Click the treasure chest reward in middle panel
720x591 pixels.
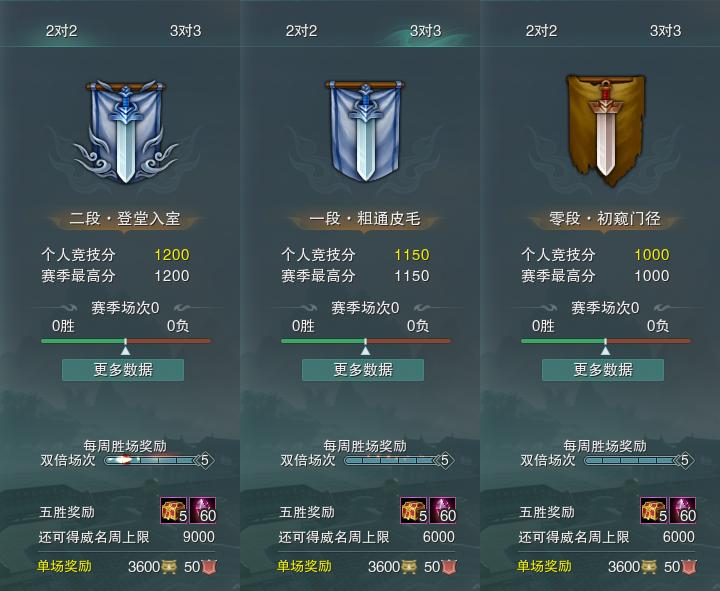tap(414, 510)
